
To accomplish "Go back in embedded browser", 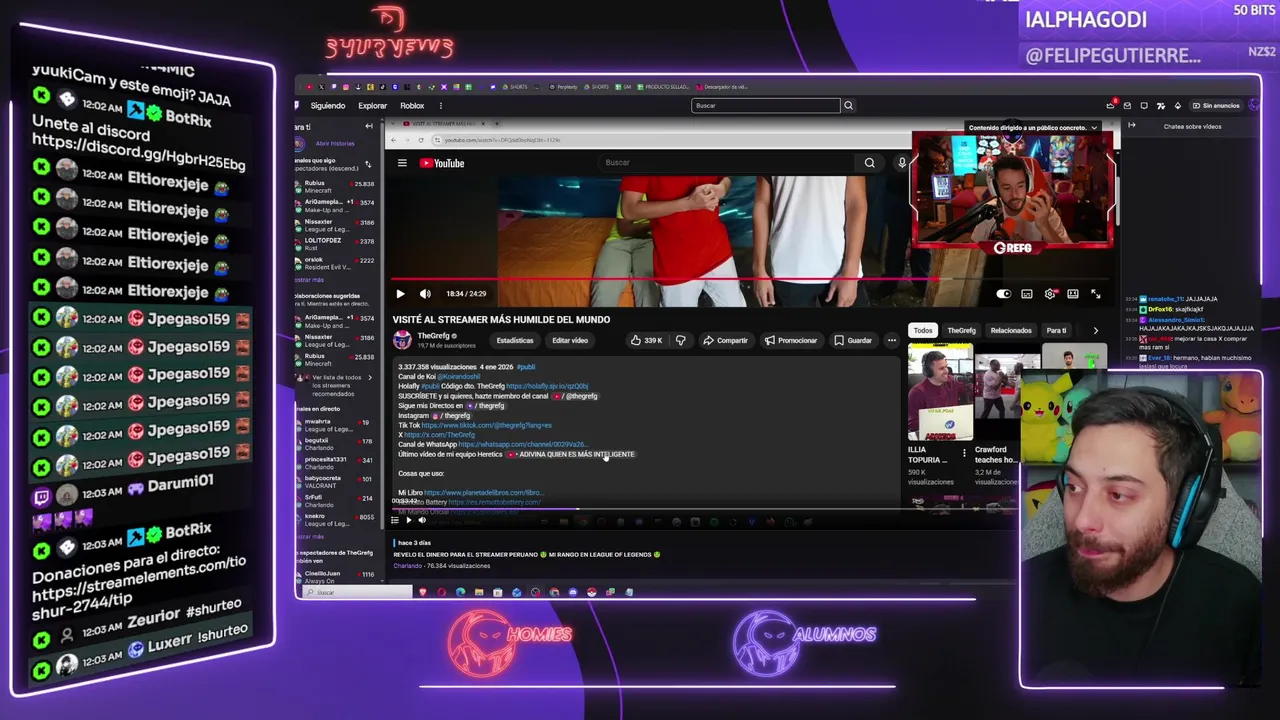I will click(x=393, y=140).
